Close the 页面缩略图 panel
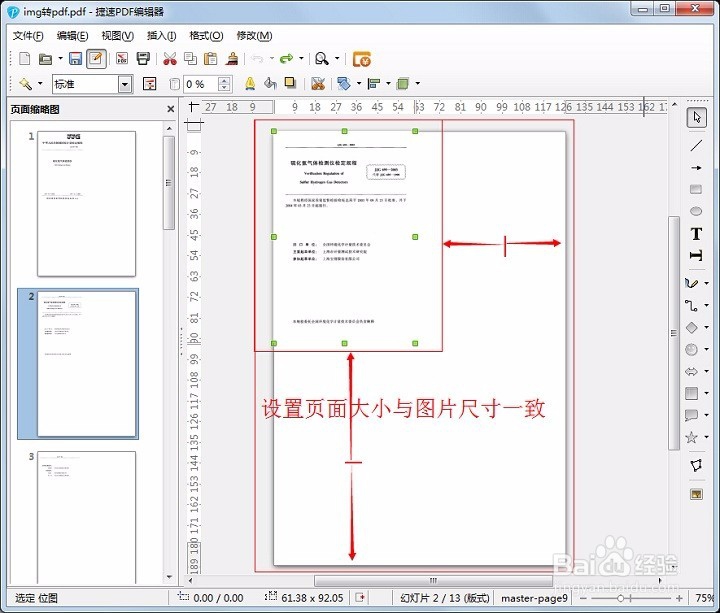Screen dimensions: 720x613 pyautogui.click(x=170, y=109)
